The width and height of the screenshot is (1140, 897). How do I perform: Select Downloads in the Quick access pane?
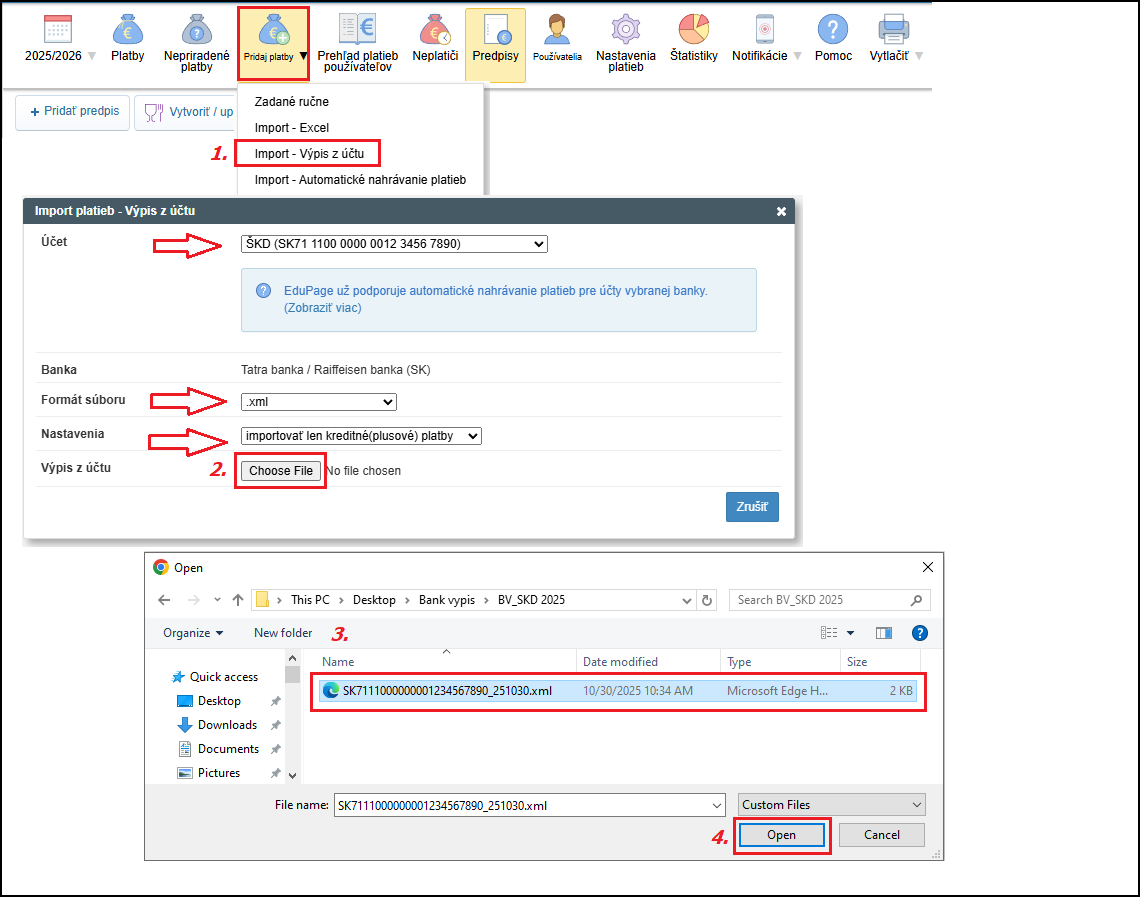coord(227,725)
